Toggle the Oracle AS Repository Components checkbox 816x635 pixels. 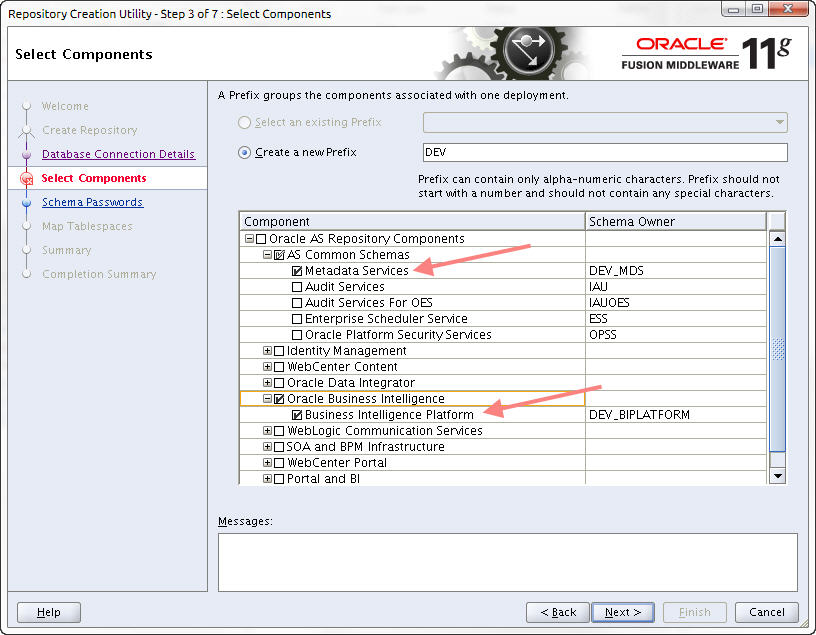pyautogui.click(x=261, y=239)
